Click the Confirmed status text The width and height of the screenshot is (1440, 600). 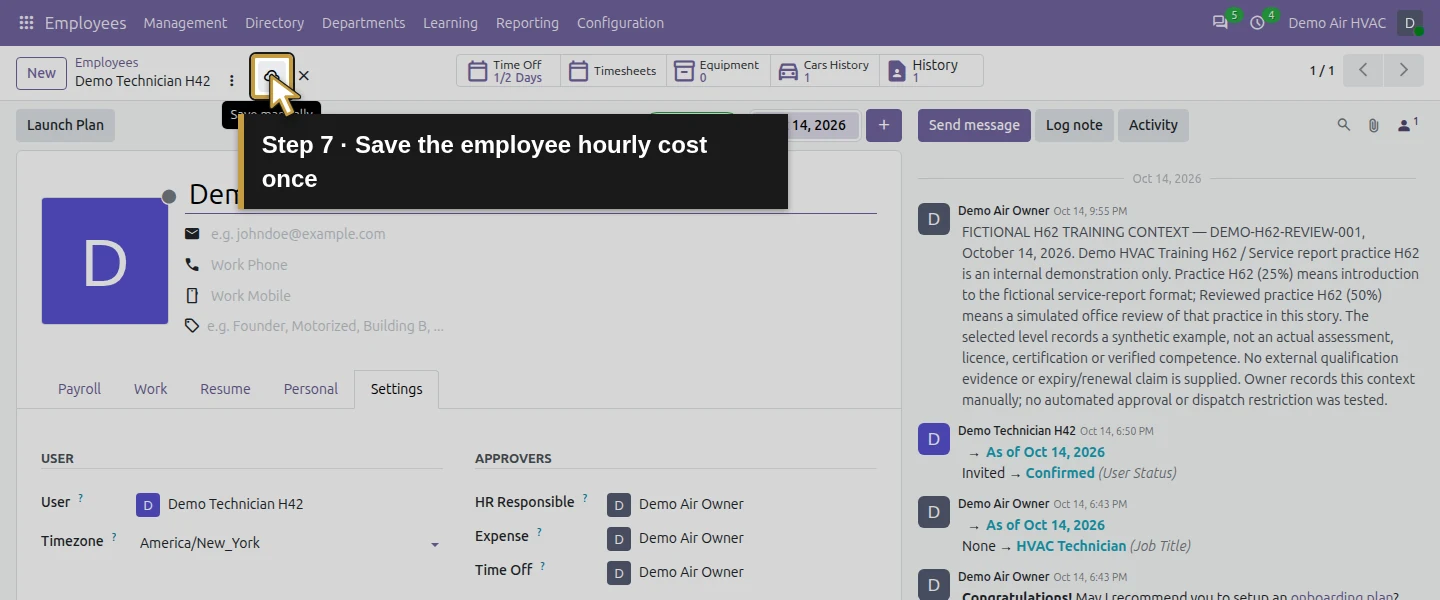1060,473
